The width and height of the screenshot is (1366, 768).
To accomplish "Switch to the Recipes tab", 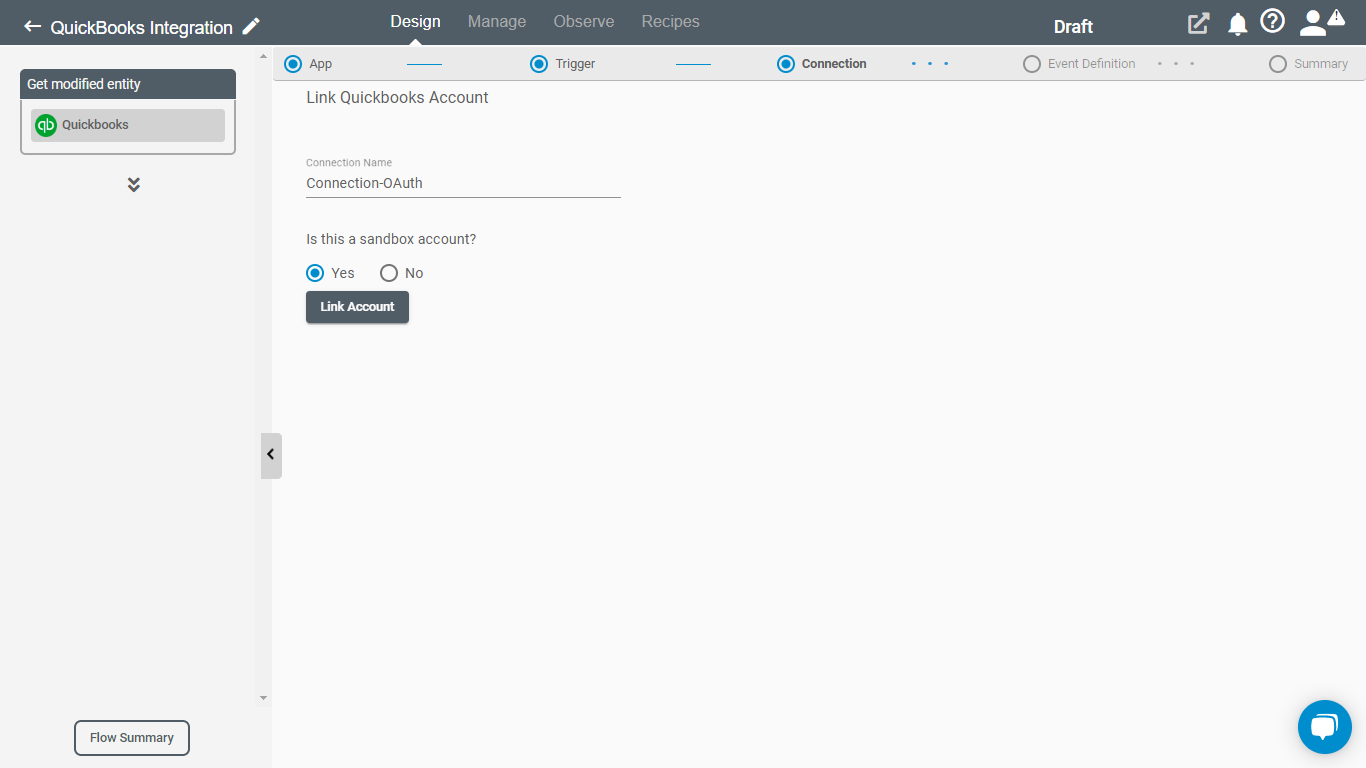I will pos(670,21).
